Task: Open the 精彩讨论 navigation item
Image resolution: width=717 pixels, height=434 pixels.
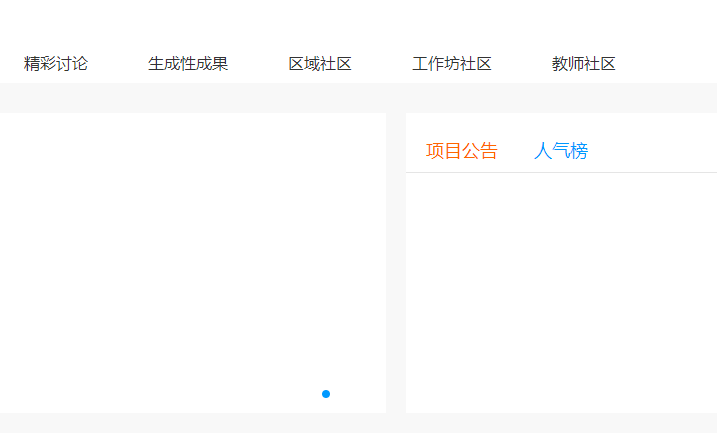Action: 56,64
